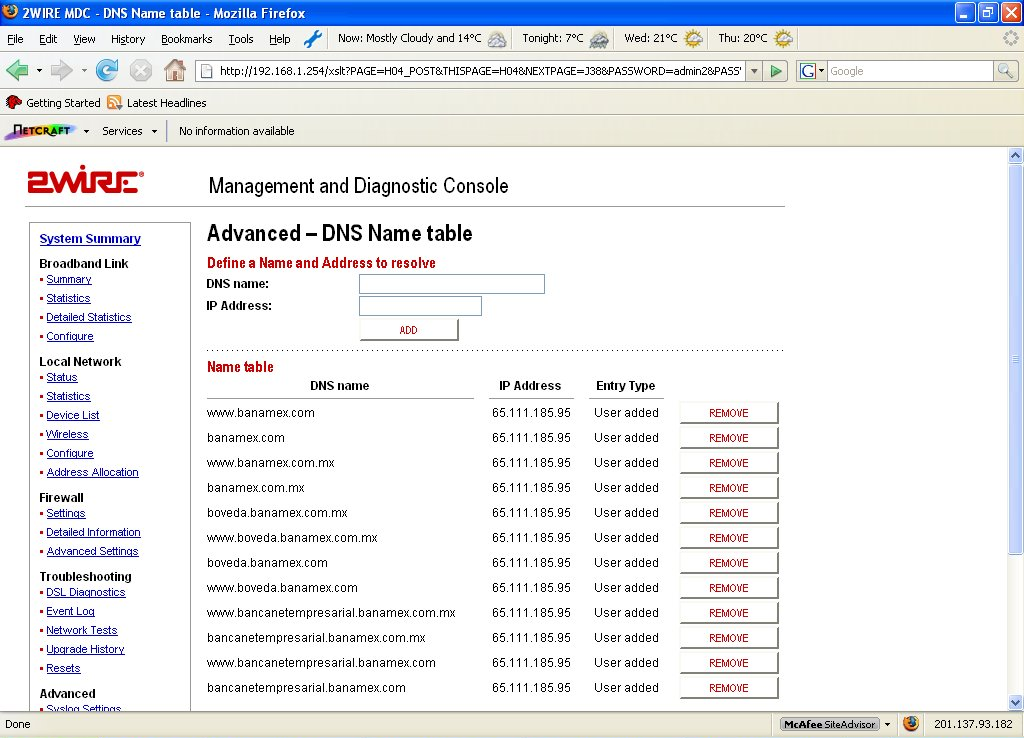
Task: Click the Netcraft toolbar logo
Action: coord(41,131)
